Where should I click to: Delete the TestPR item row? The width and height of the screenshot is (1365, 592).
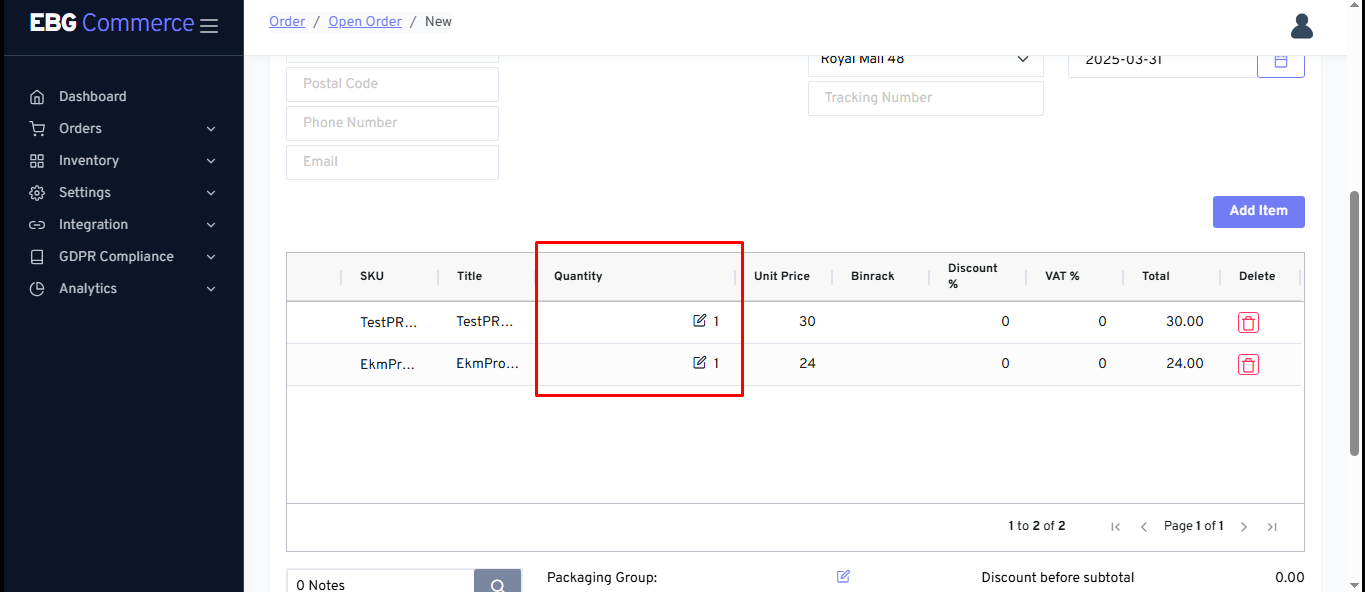(x=1248, y=322)
